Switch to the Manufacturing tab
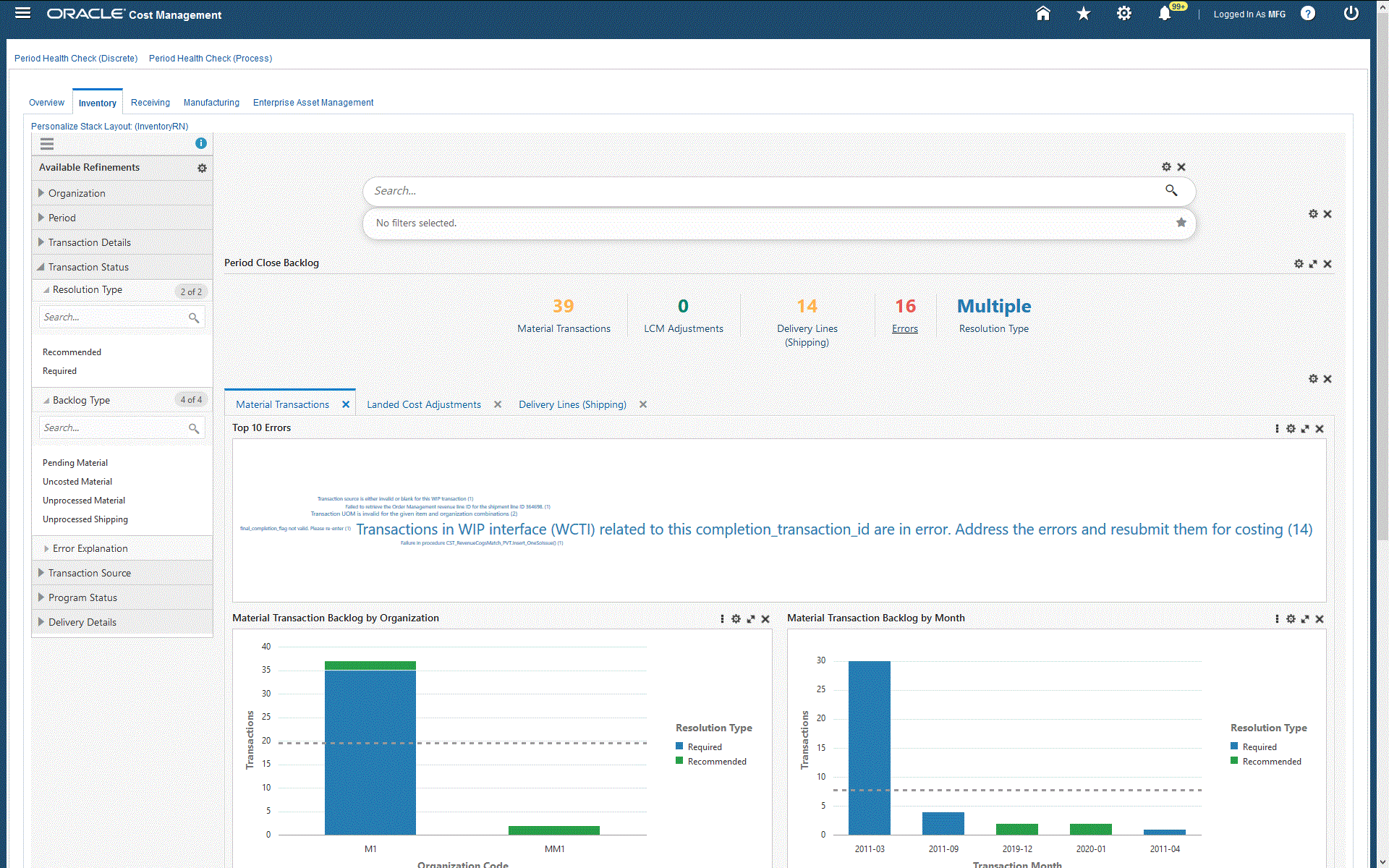The width and height of the screenshot is (1389, 868). [211, 103]
